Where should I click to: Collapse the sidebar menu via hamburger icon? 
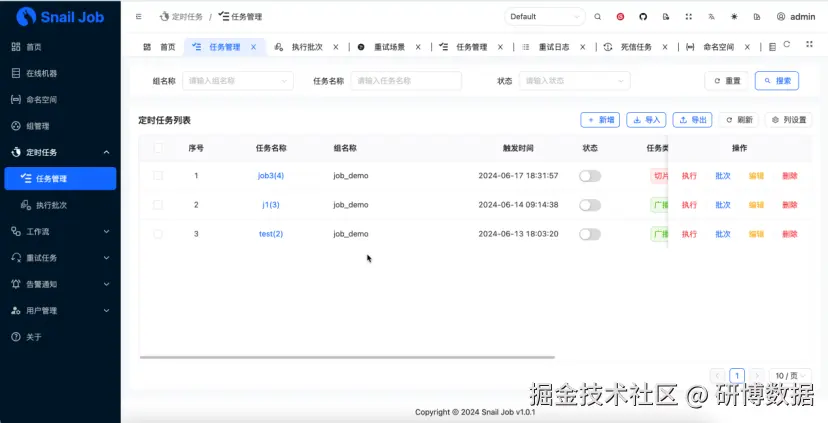(139, 17)
